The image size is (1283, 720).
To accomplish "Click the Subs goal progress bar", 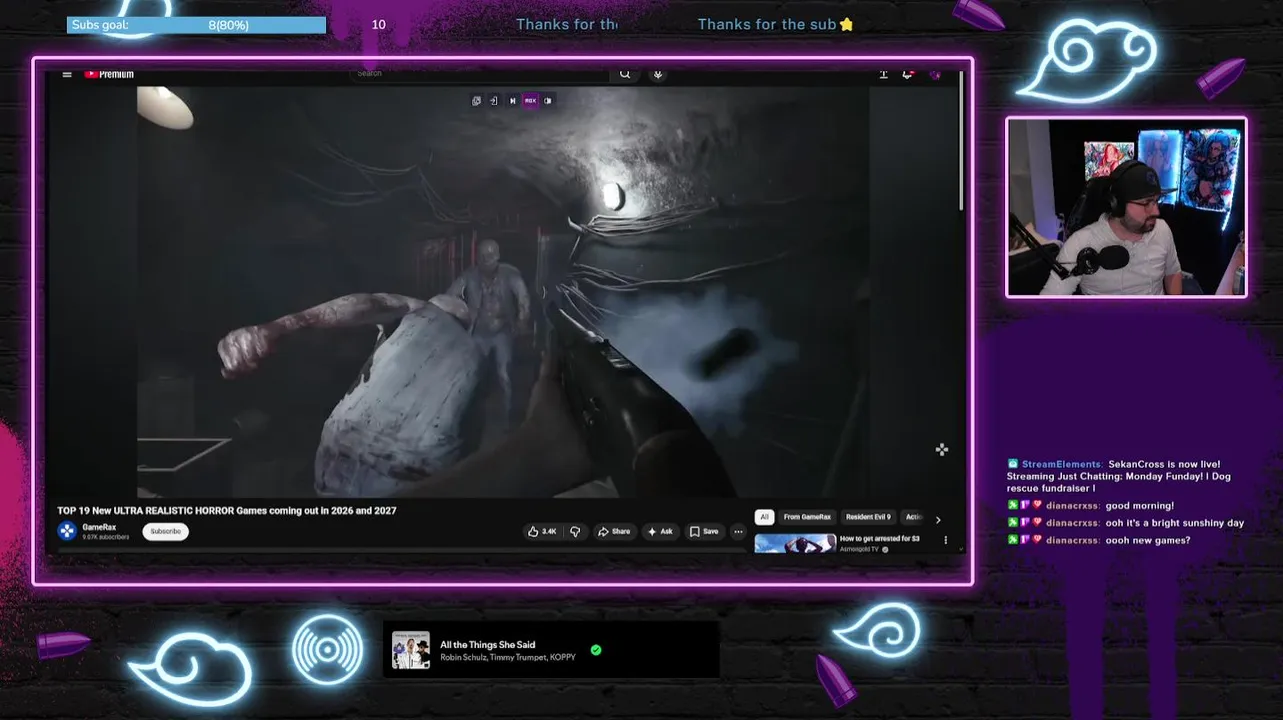I will (196, 25).
